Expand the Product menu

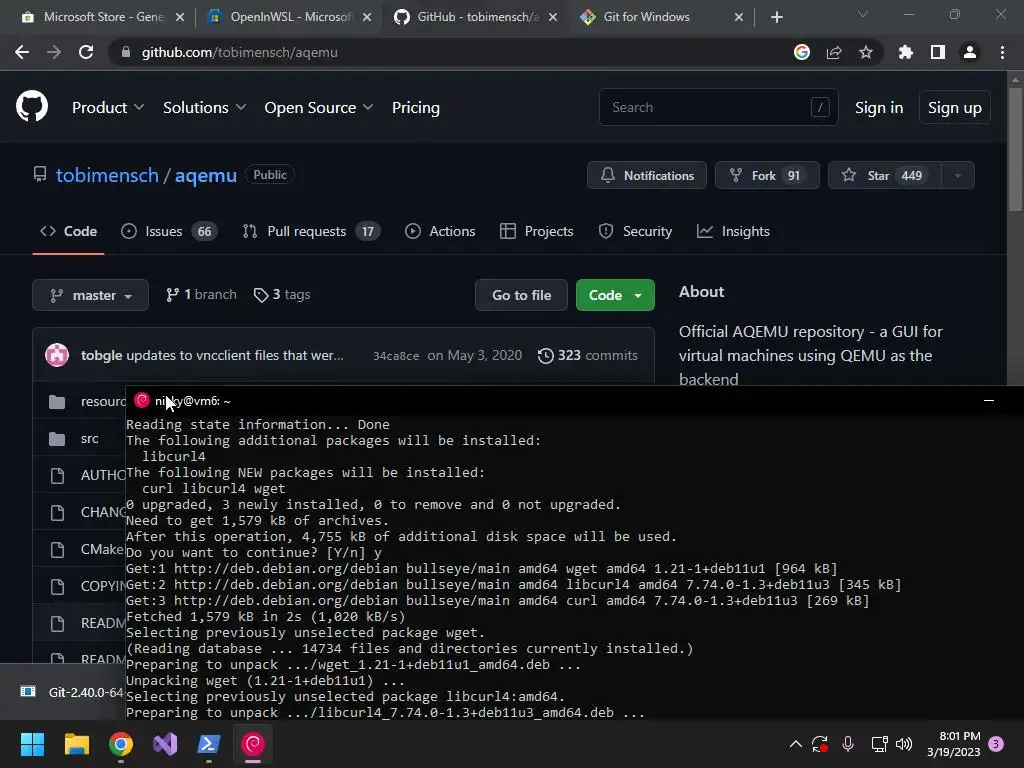coord(108,108)
